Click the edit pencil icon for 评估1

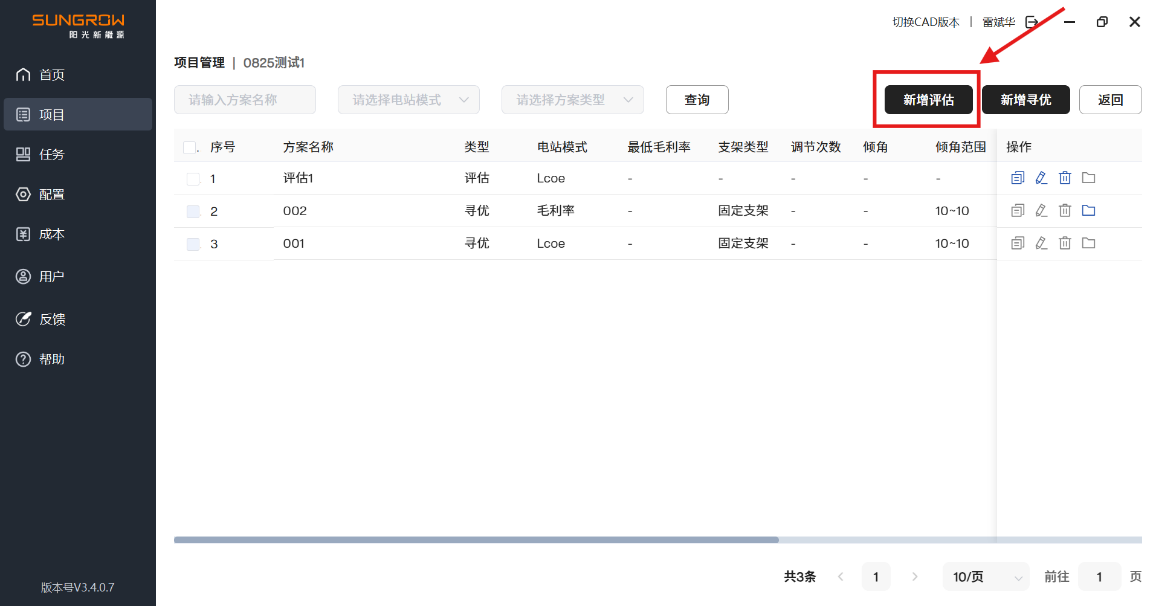pyautogui.click(x=1041, y=178)
